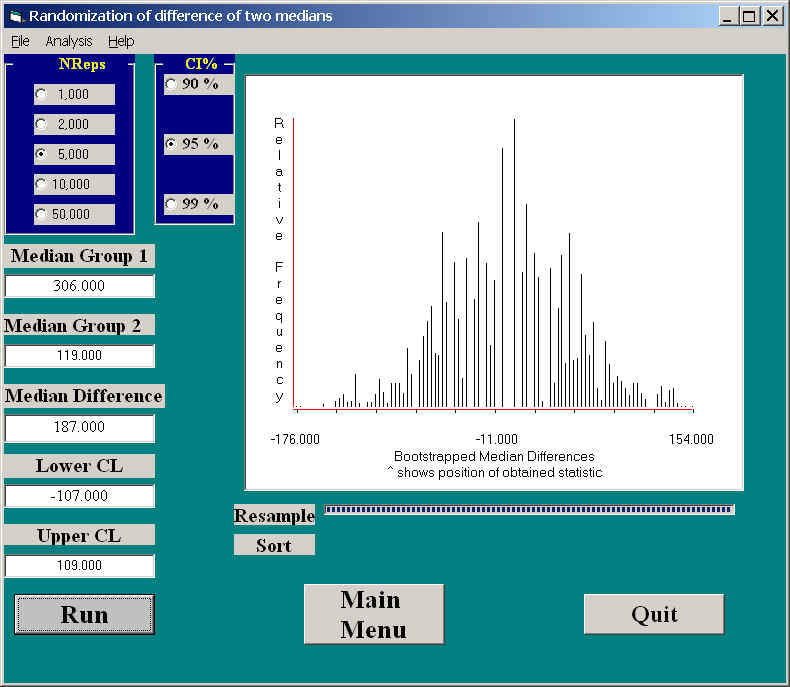Maximize the application window
790x687 pixels.
750,16
